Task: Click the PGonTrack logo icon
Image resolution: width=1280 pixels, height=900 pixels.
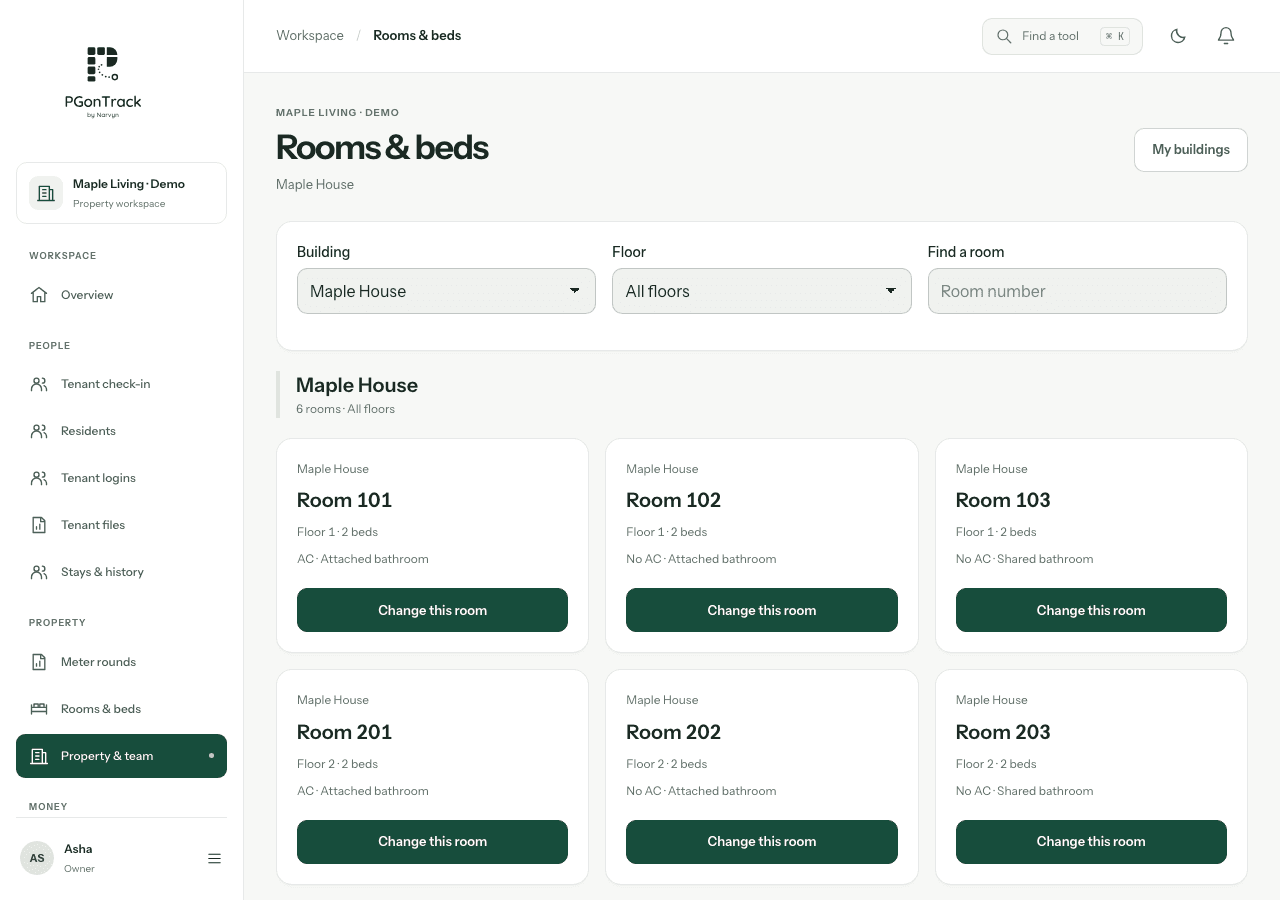Action: click(x=102, y=63)
